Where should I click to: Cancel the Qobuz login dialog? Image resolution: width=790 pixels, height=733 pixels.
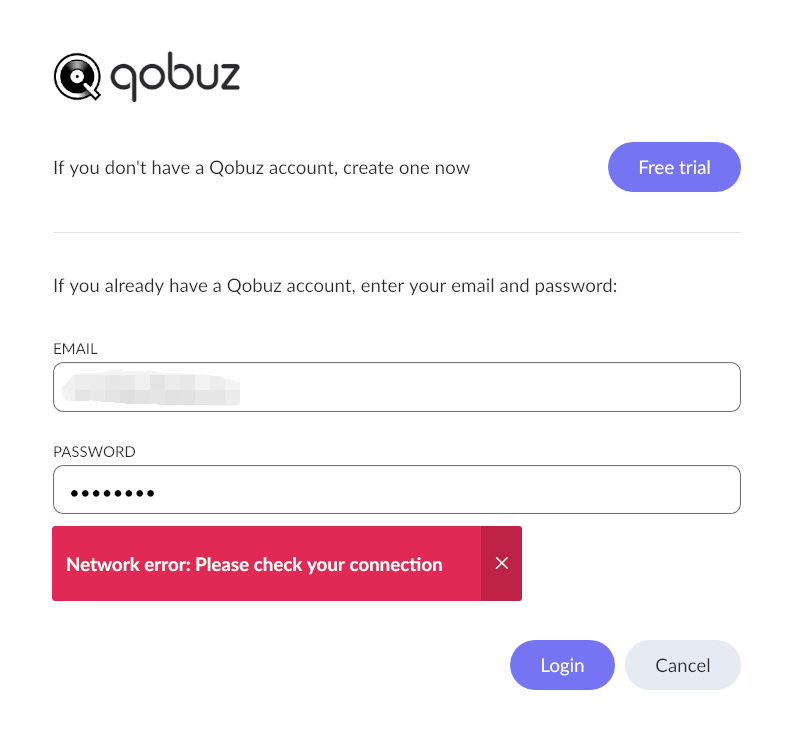pyautogui.click(x=683, y=665)
